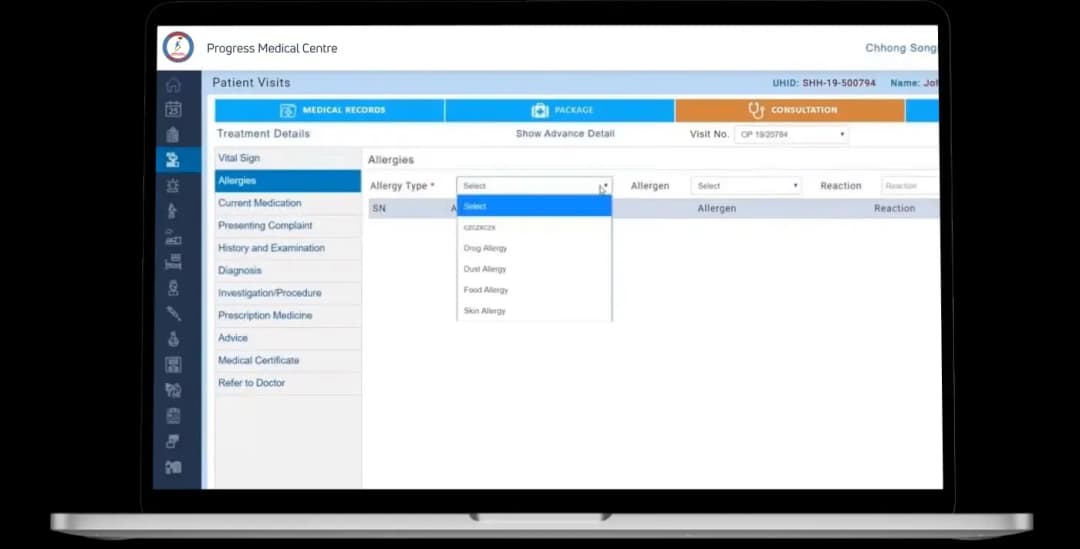This screenshot has height=549, width=1080.
Task: Click the home icon in sidebar
Action: coord(173,85)
